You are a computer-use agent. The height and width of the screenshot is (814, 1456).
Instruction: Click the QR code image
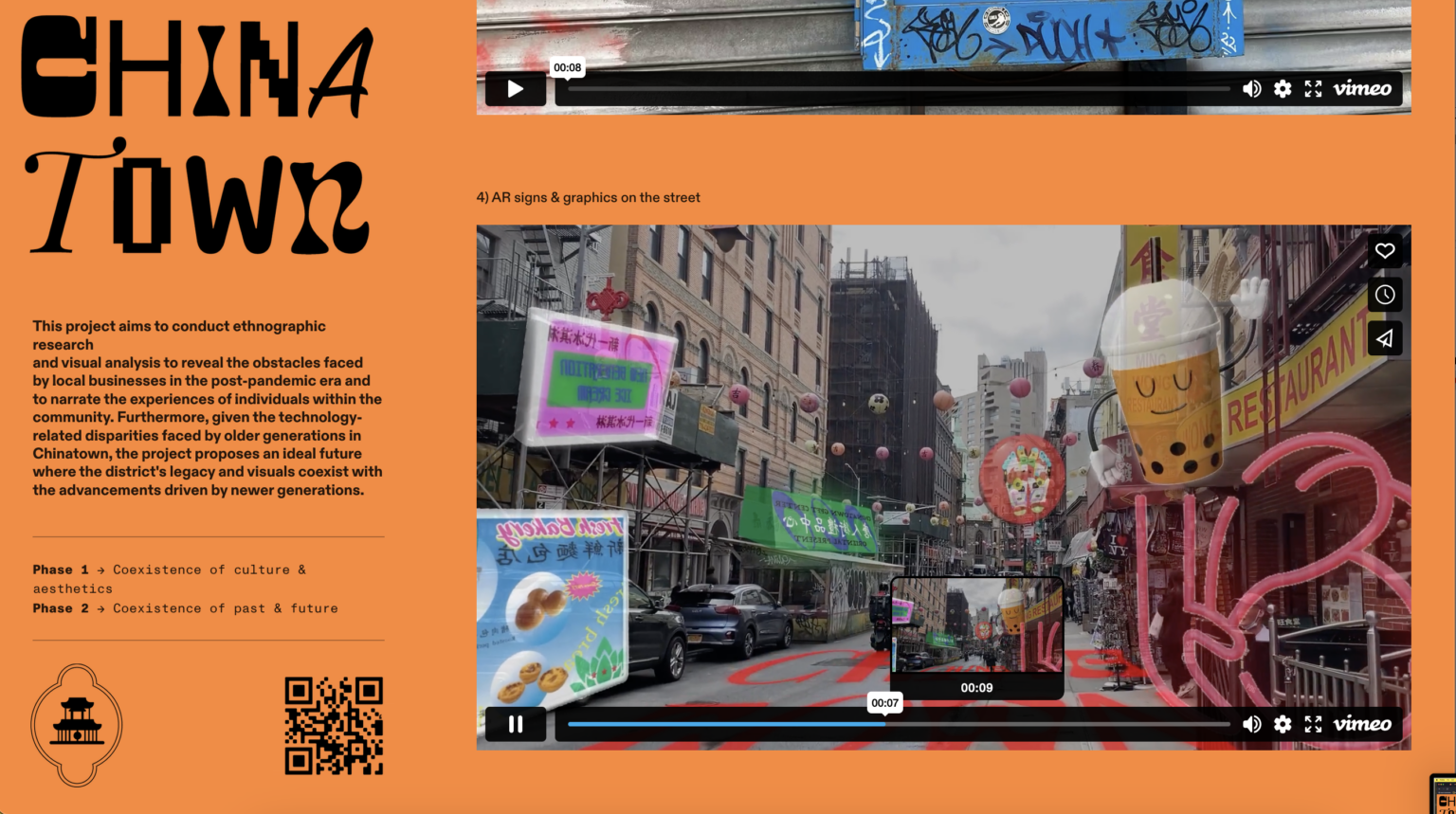(333, 724)
